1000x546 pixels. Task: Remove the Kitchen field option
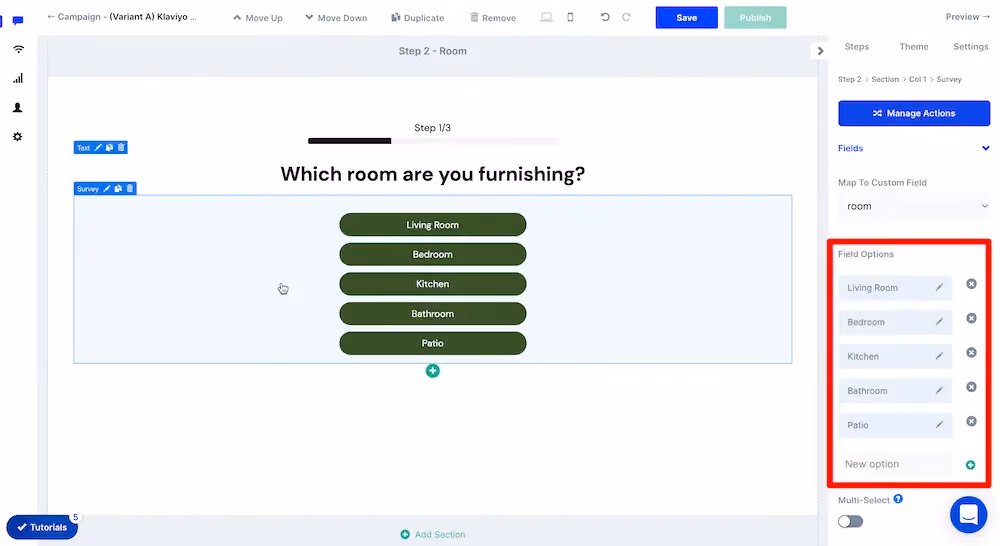(x=971, y=353)
